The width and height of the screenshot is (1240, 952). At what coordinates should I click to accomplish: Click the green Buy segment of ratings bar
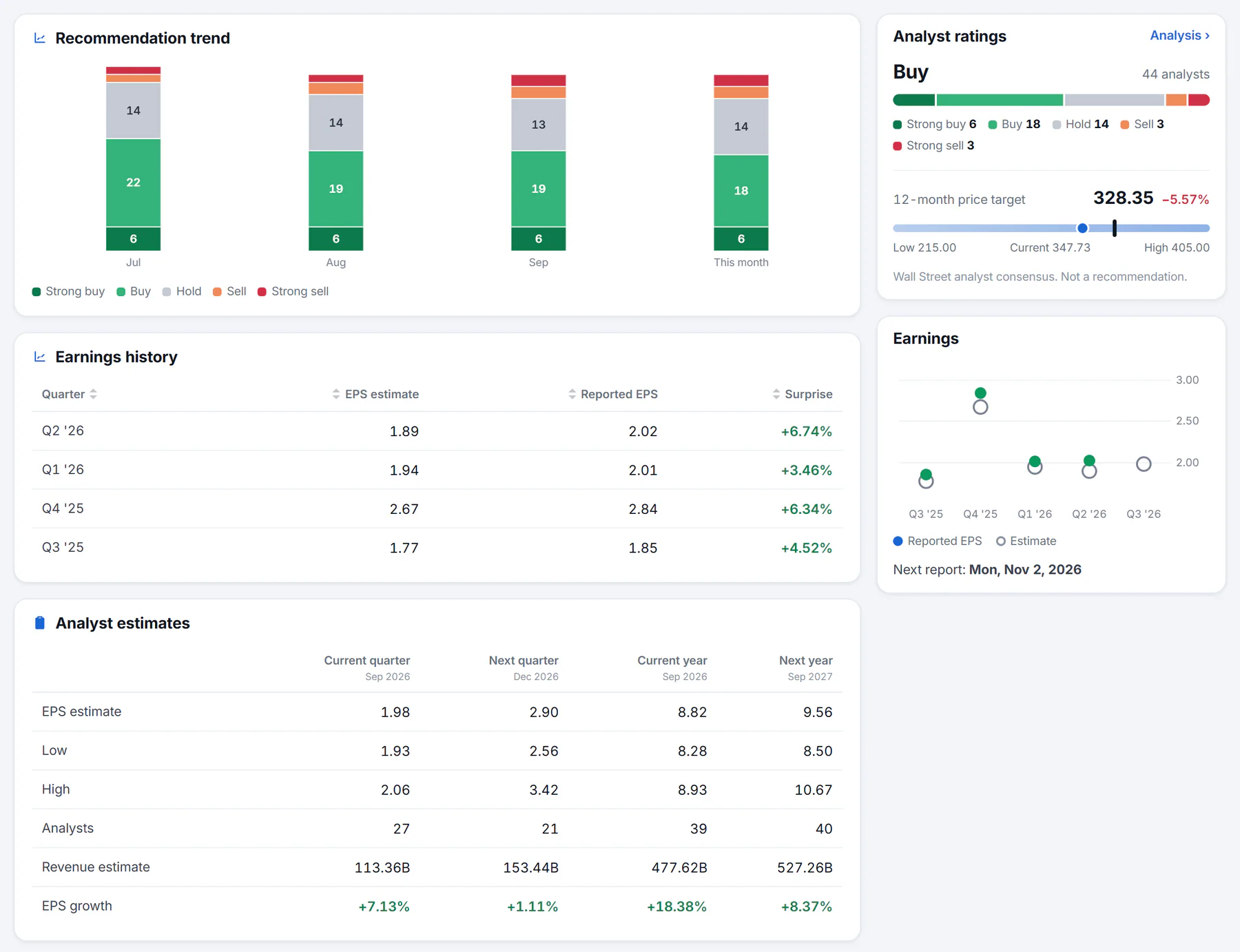[x=1000, y=100]
